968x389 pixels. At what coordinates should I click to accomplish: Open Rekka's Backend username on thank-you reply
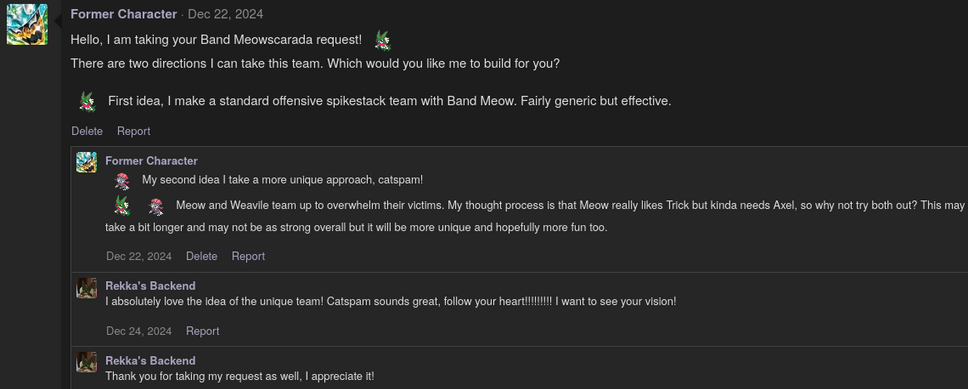click(x=151, y=361)
